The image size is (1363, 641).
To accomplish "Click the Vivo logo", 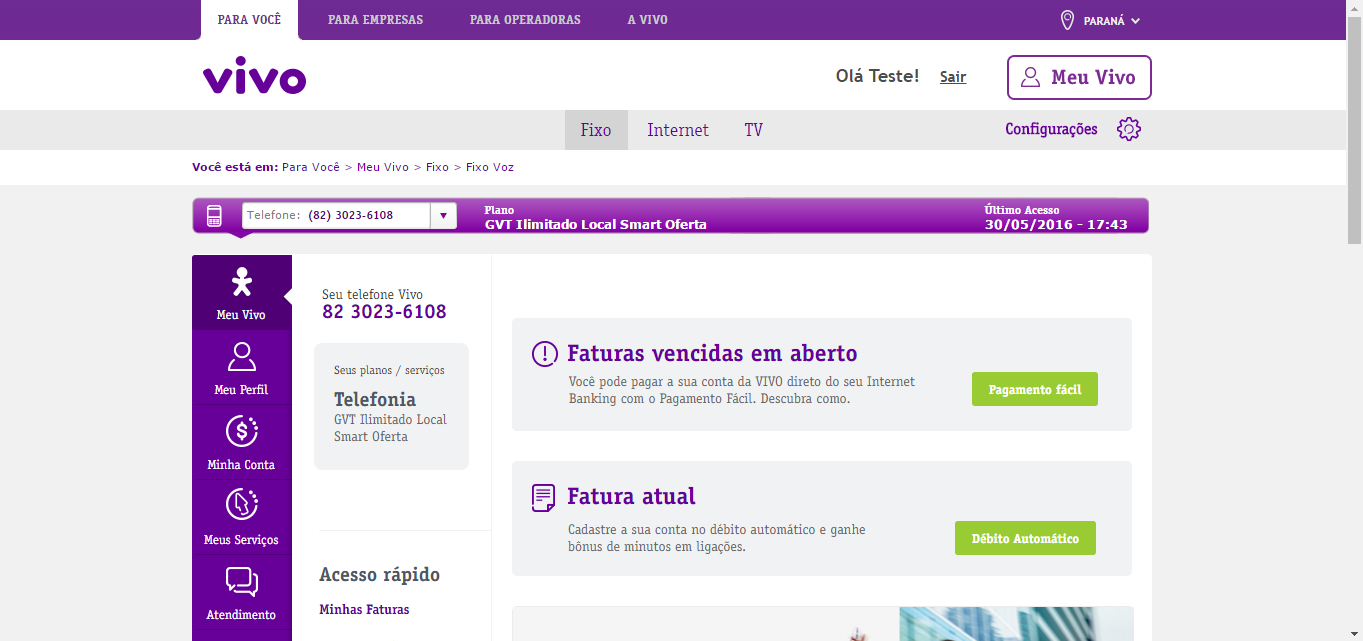I will click(254, 76).
